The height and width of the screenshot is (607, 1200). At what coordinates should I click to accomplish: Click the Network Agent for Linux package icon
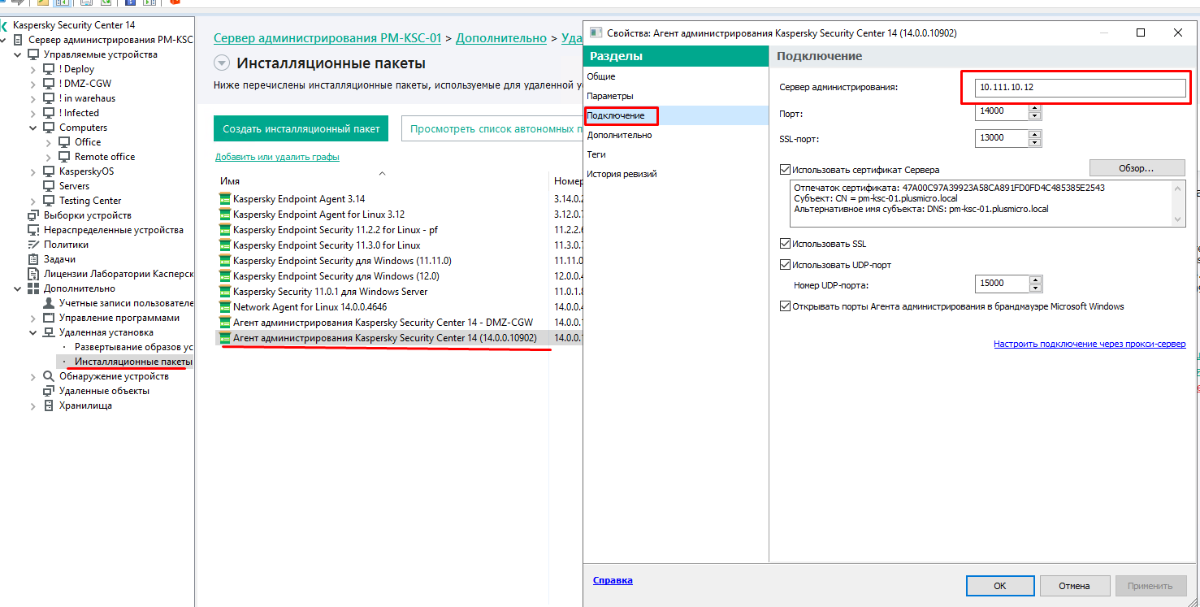click(x=225, y=307)
